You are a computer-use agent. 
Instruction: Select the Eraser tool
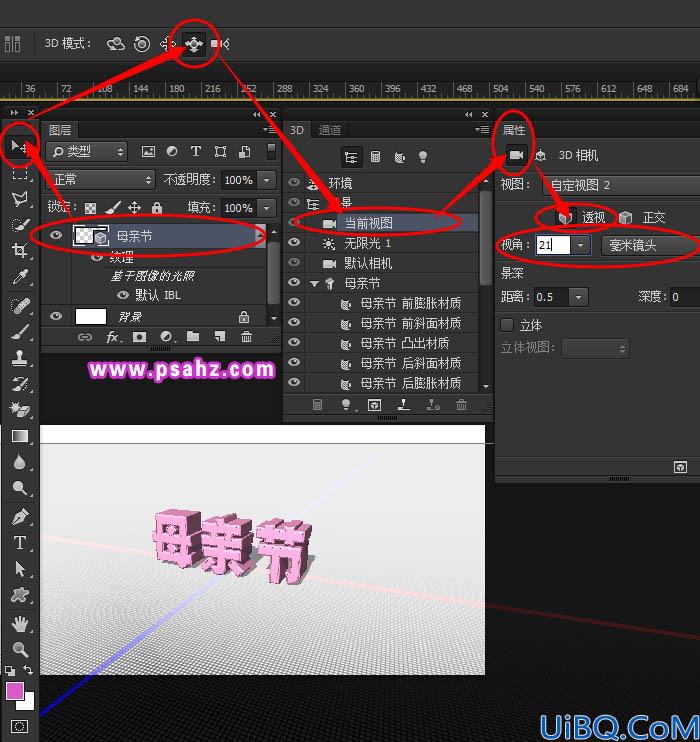19,409
